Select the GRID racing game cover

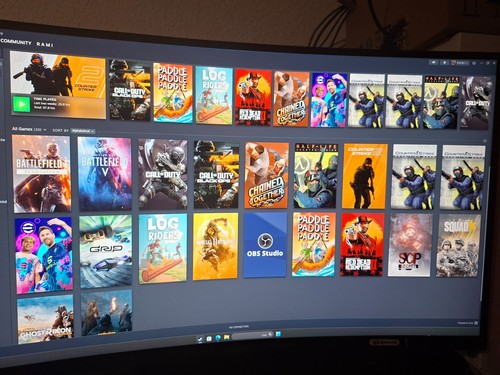tap(106, 252)
